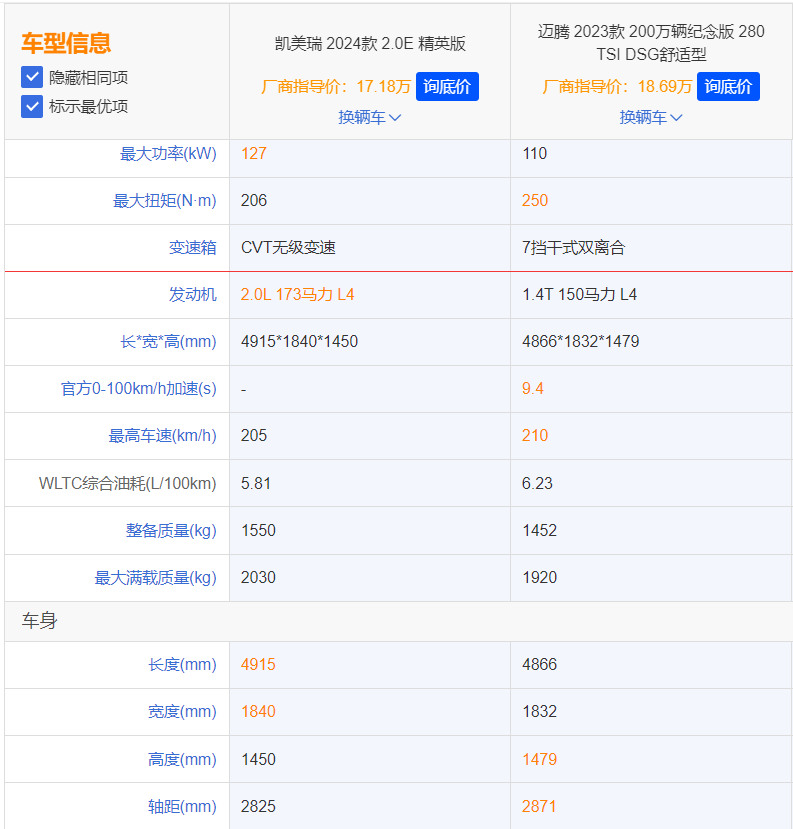The width and height of the screenshot is (793, 829).
Task: Click 询底价 for the 凯美瑞 2024款
Action: [447, 87]
